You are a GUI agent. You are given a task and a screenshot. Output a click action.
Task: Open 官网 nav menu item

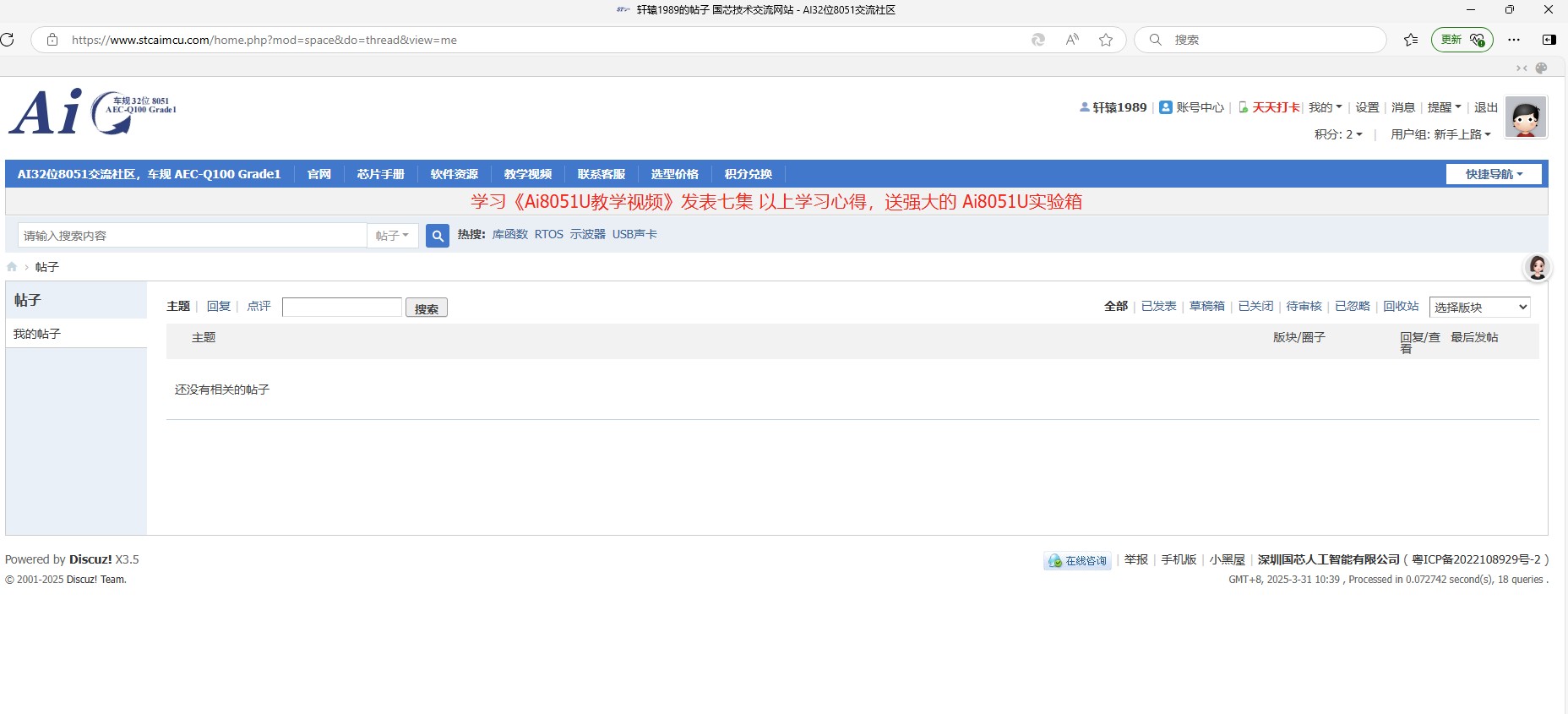coord(319,174)
